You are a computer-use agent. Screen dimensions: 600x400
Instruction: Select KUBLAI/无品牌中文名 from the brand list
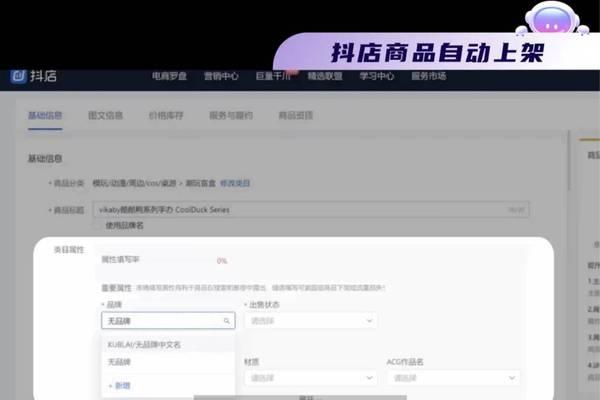[168, 344]
